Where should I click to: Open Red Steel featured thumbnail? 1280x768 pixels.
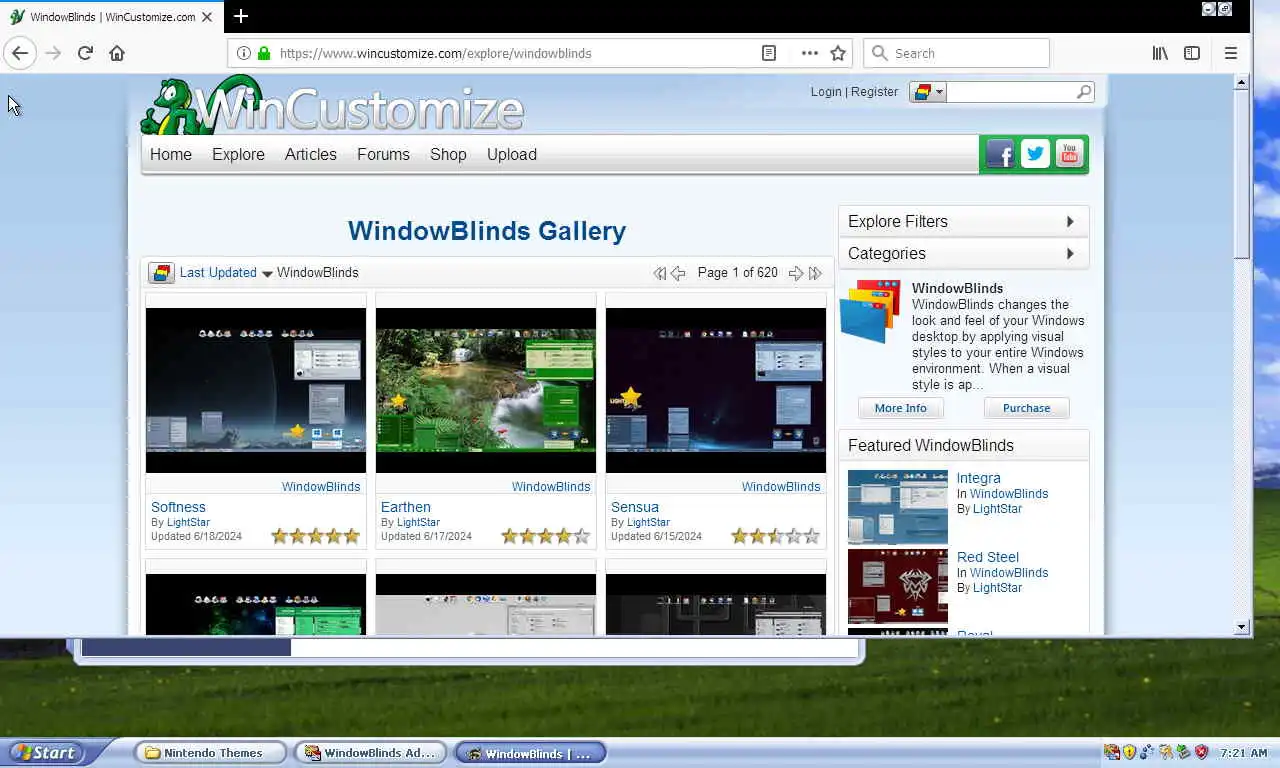point(898,586)
